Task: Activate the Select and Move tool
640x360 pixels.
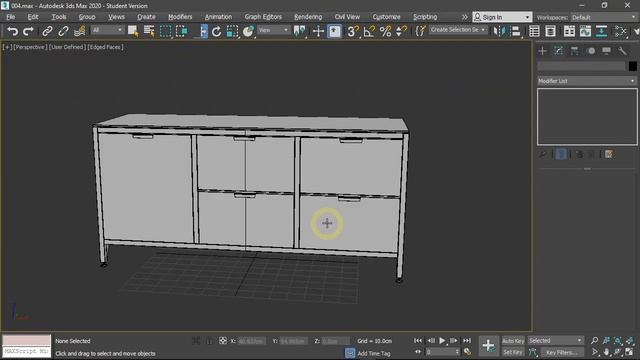Action: point(203,31)
